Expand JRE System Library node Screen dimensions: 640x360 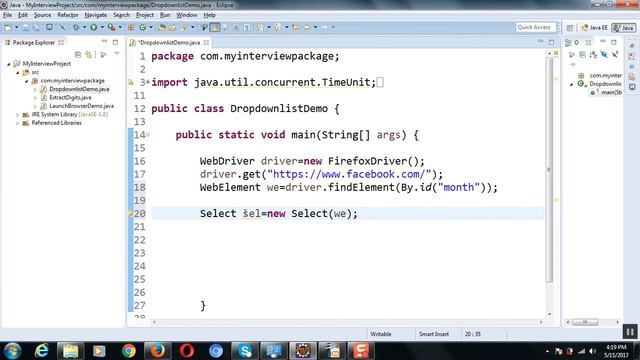click(x=18, y=115)
